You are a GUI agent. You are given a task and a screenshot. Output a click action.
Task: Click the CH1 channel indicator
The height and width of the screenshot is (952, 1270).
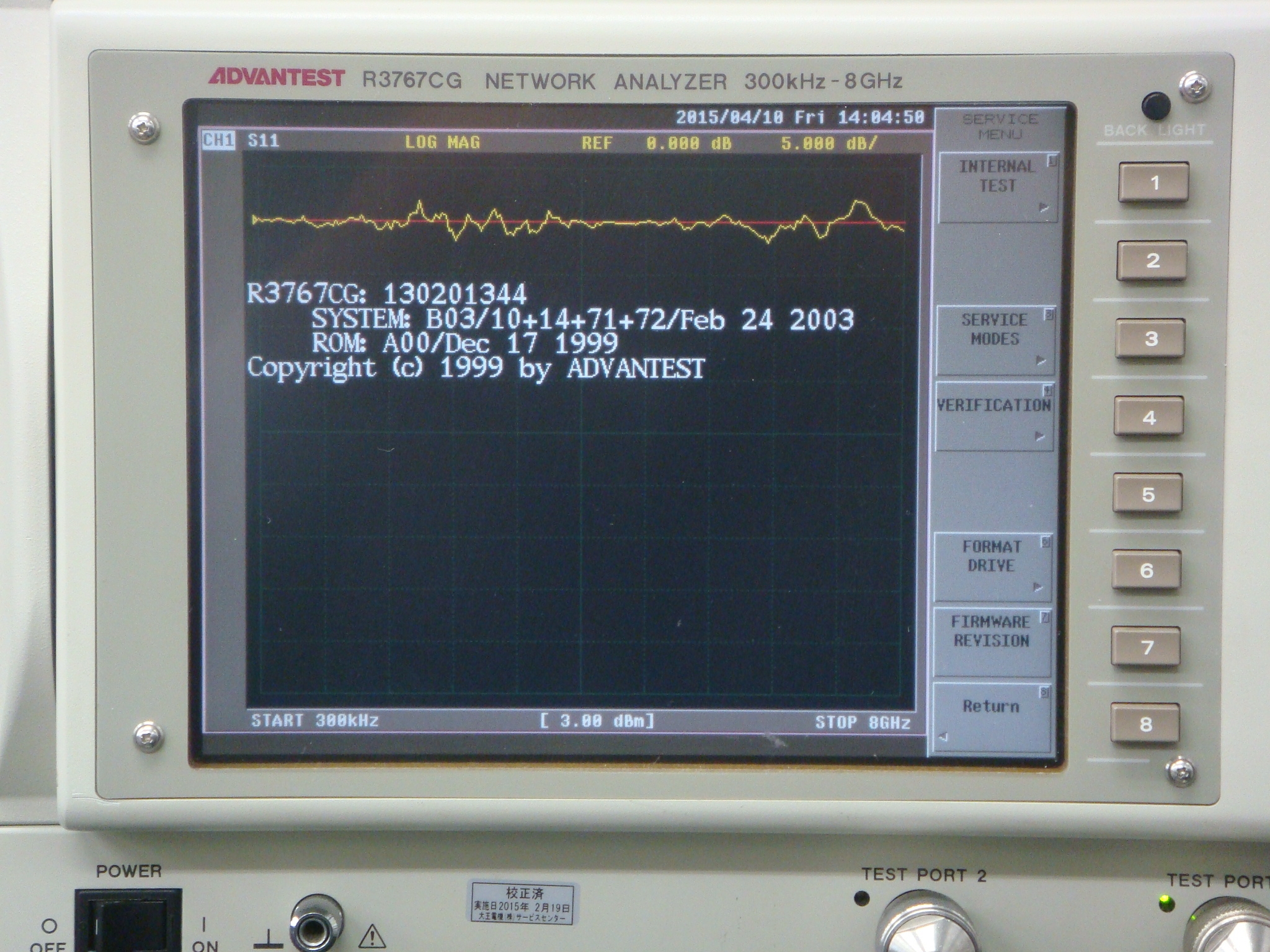tap(218, 141)
